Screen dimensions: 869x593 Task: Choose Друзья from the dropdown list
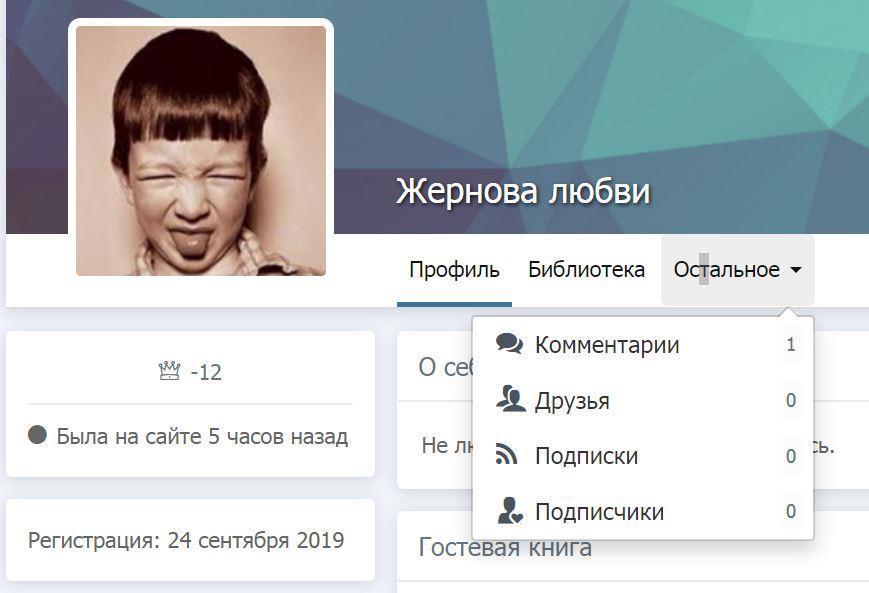[x=643, y=400]
